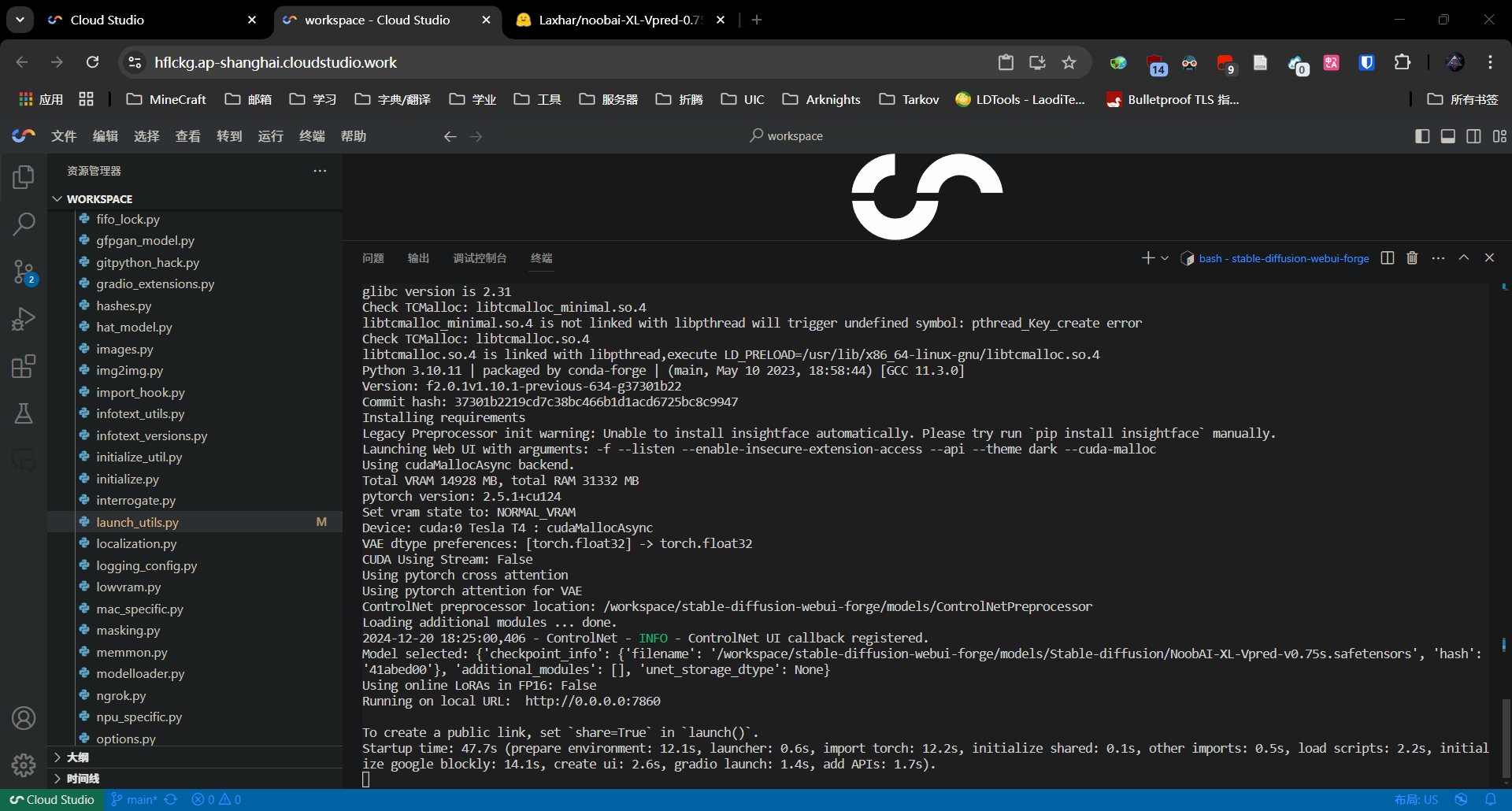Image resolution: width=1512 pixels, height=811 pixels.
Task: Switch to the 问题 panel tab
Action: point(373,258)
